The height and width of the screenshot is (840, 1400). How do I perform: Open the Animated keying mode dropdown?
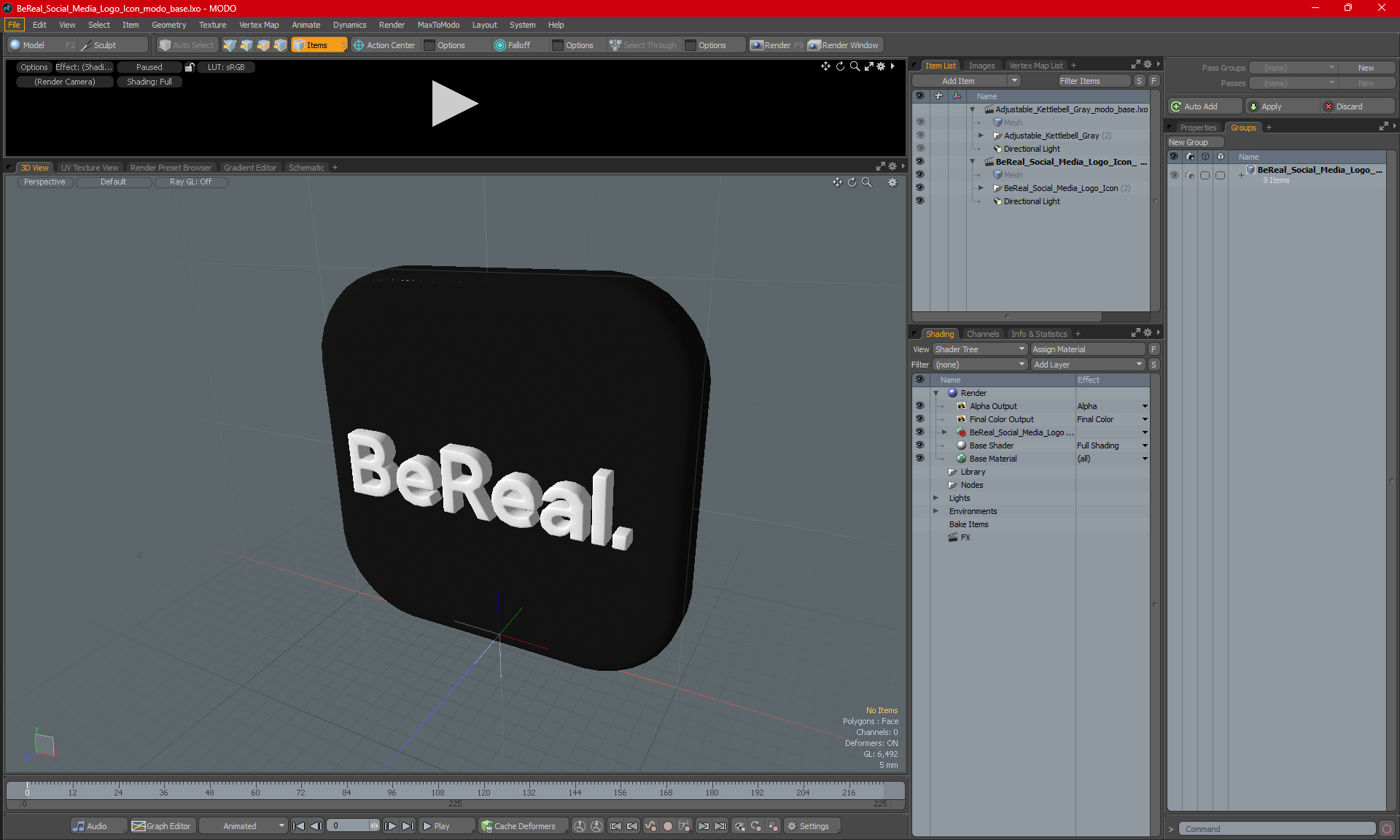click(x=244, y=826)
